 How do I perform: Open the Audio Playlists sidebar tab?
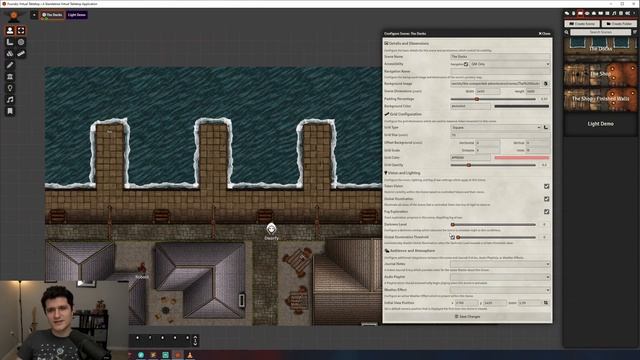click(x=614, y=13)
